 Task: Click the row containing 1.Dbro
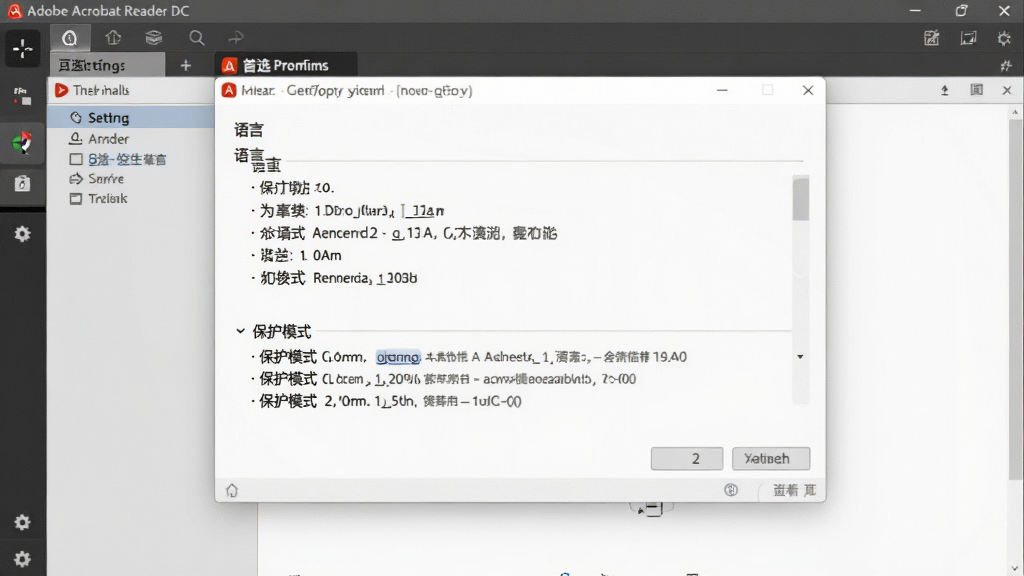[x=348, y=211]
